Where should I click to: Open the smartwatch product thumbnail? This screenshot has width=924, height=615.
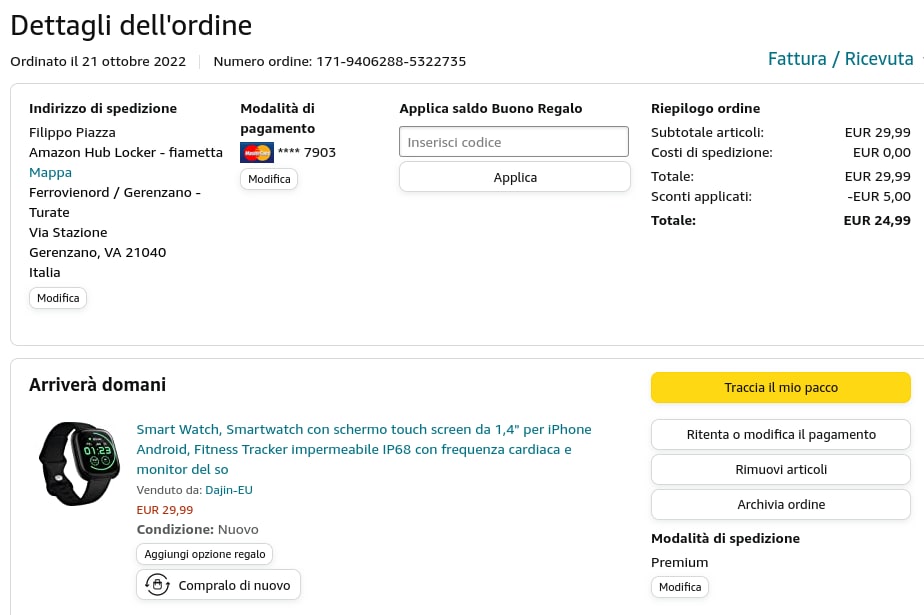tap(80, 463)
